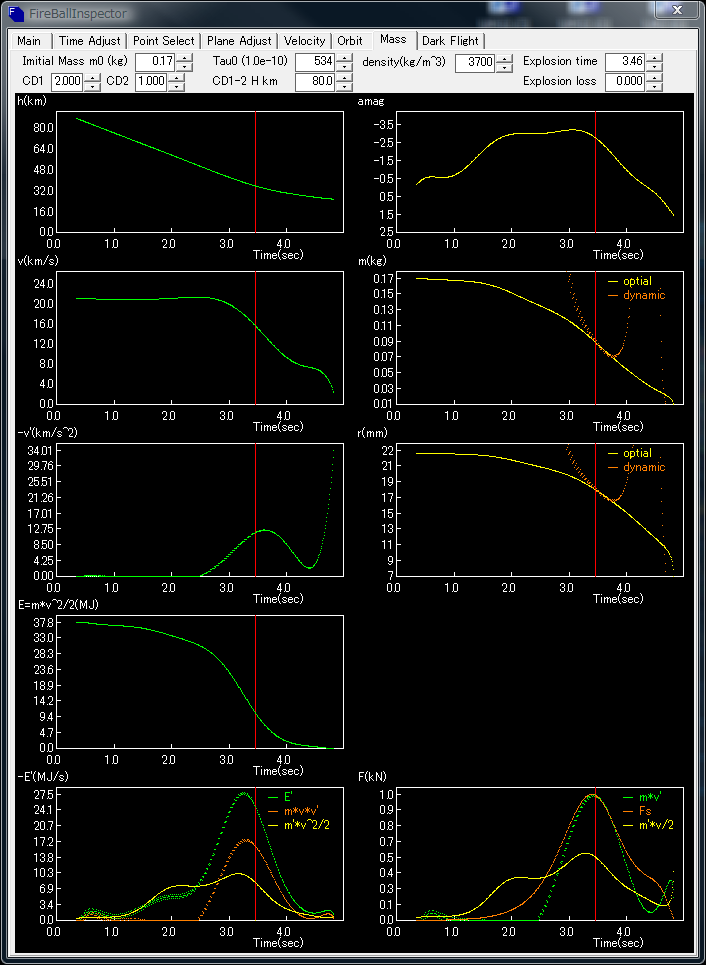
Task: Increase Initial Mass m0 with up arrow
Action: point(184,57)
